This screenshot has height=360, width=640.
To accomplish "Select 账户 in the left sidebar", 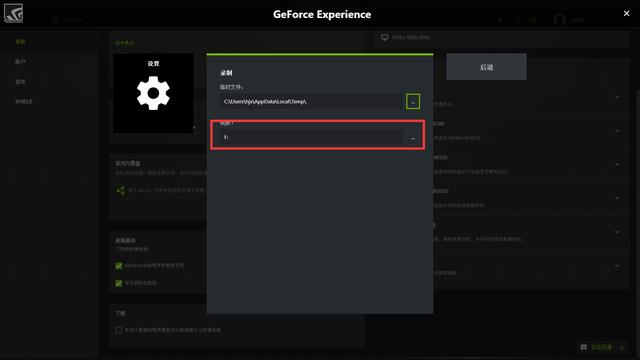I will 20,62.
